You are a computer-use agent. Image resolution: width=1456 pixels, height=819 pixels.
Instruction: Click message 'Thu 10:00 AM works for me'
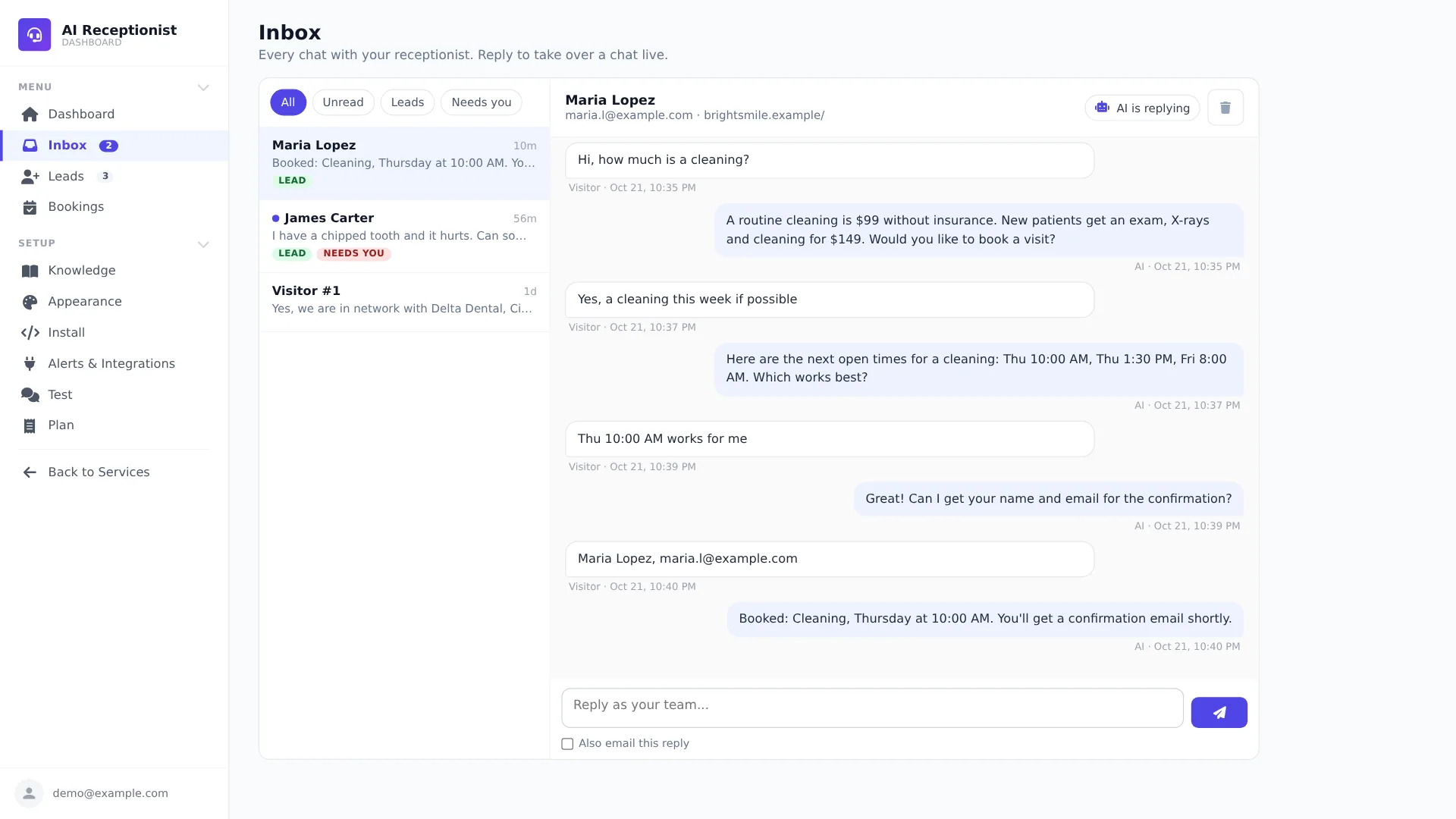[830, 439]
